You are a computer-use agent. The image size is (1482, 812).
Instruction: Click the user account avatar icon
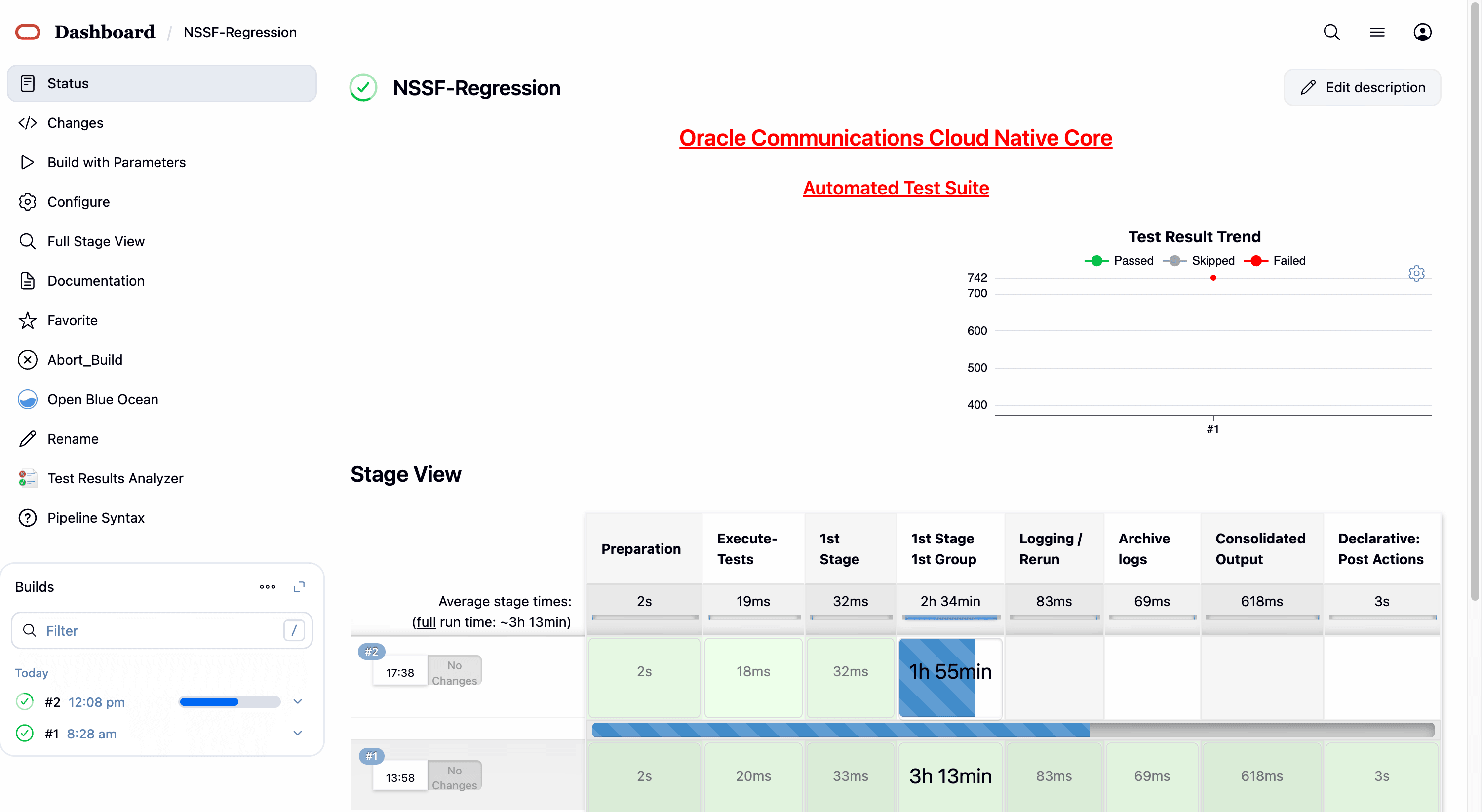point(1423,32)
